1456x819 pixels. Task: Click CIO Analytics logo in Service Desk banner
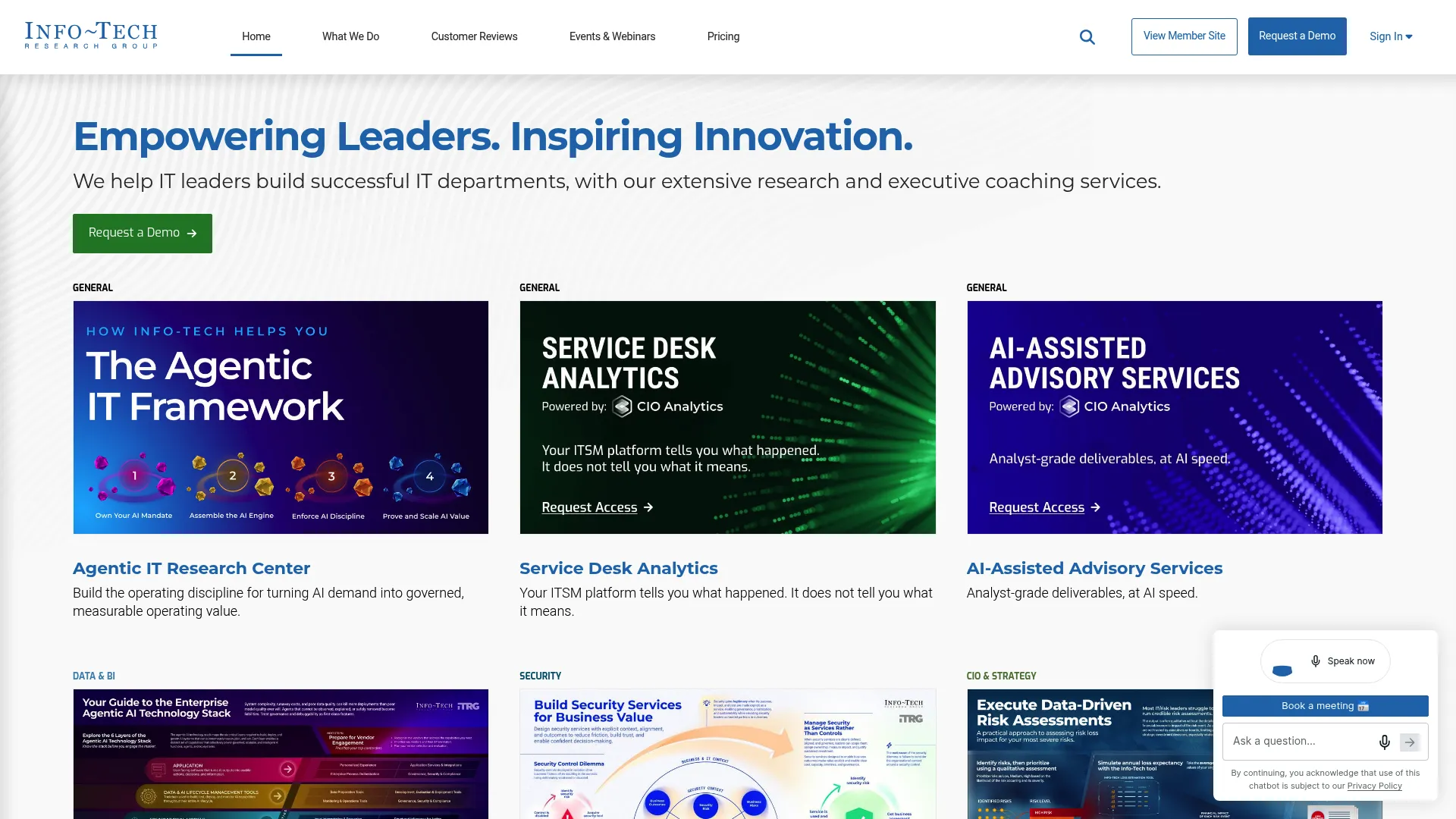[668, 406]
